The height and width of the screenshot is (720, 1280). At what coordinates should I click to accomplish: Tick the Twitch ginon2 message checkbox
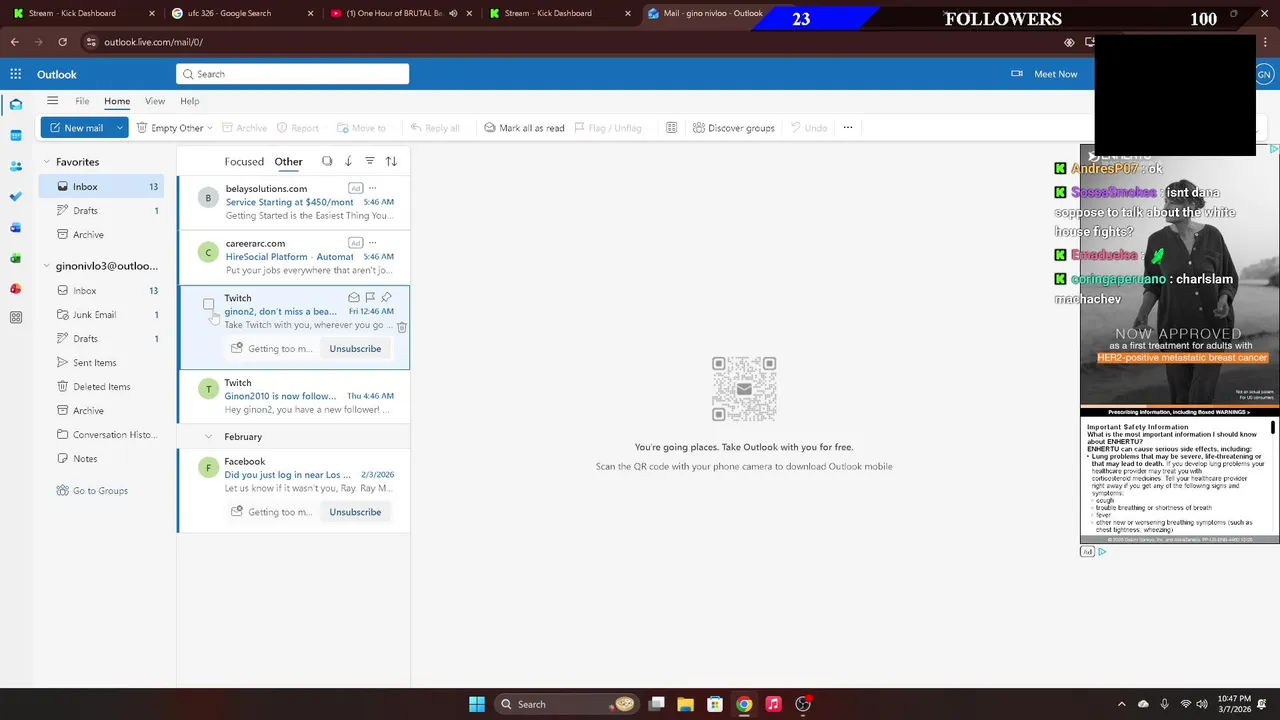coord(208,304)
